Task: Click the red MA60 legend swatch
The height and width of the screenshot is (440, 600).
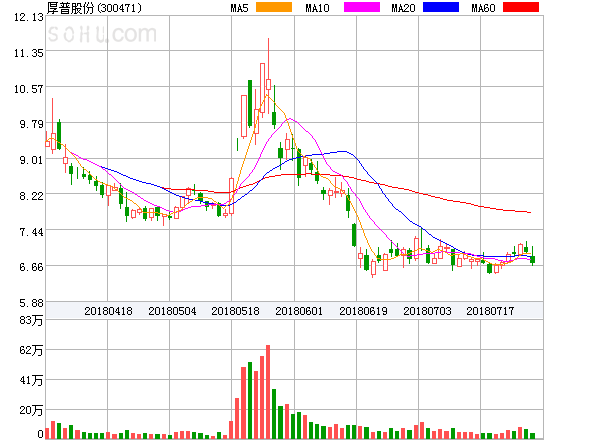Action: (521, 7)
